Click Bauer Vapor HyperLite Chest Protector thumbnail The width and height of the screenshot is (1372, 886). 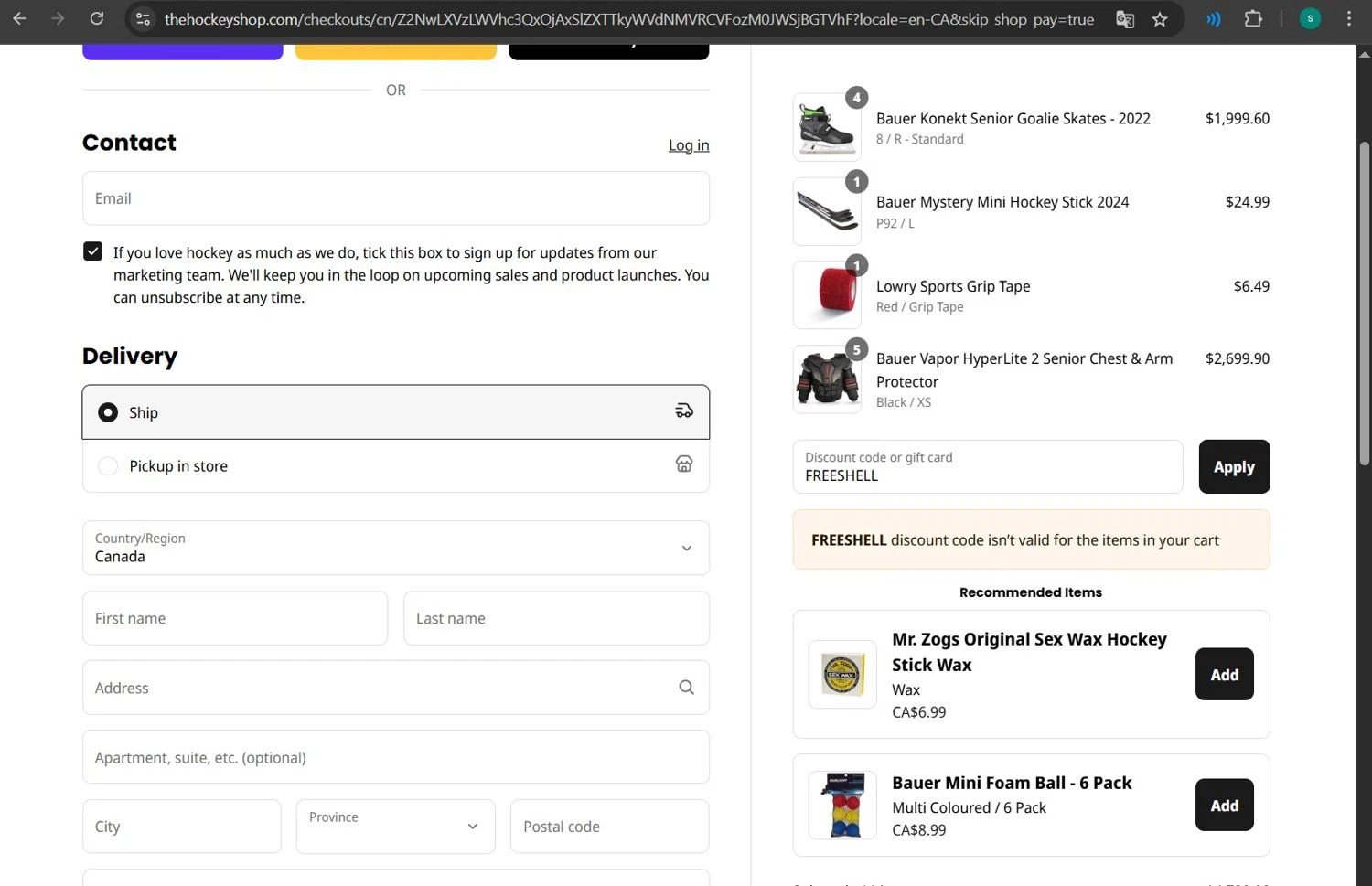coord(827,379)
